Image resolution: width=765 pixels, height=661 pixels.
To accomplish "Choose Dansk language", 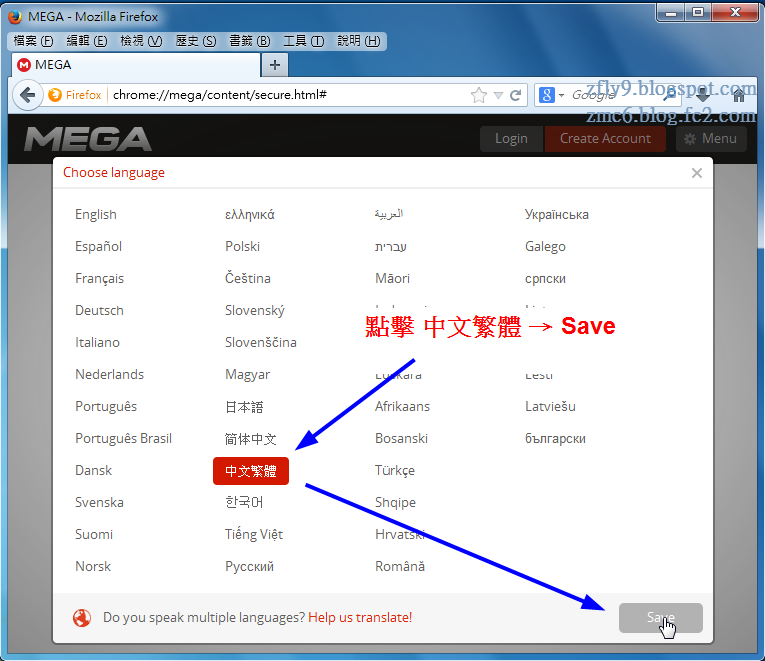I will [x=93, y=470].
